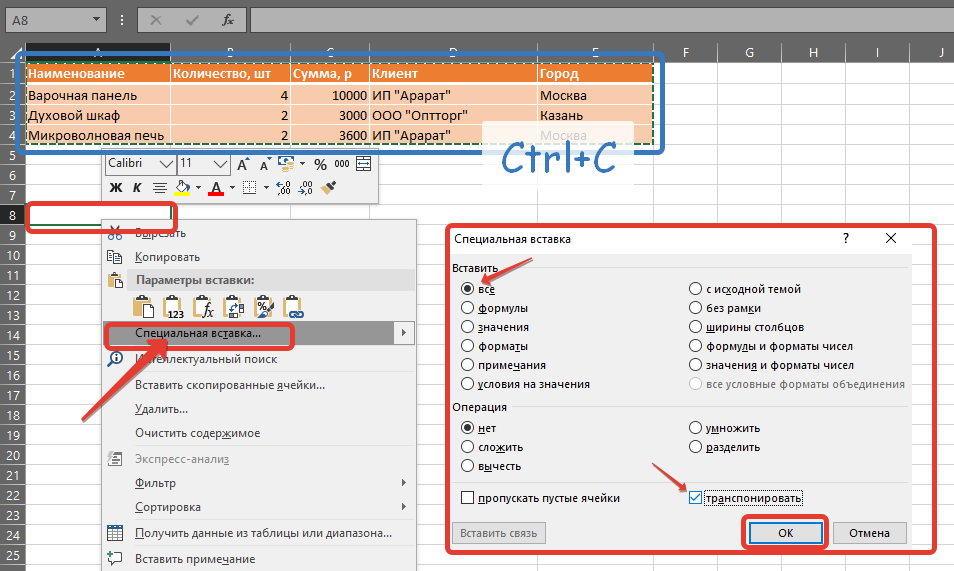Choose the Paste Transpose clipboard icon
The image size is (954, 571).
coord(235,306)
